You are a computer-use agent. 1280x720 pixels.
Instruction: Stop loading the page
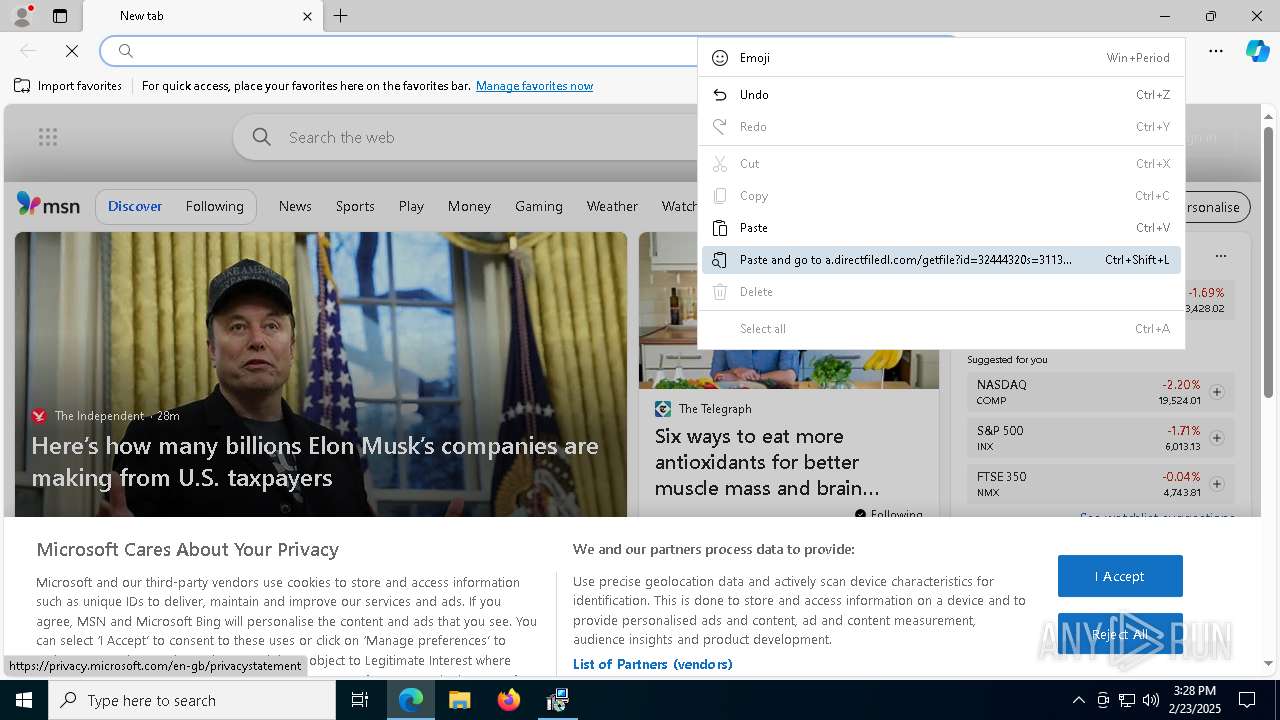[x=72, y=51]
